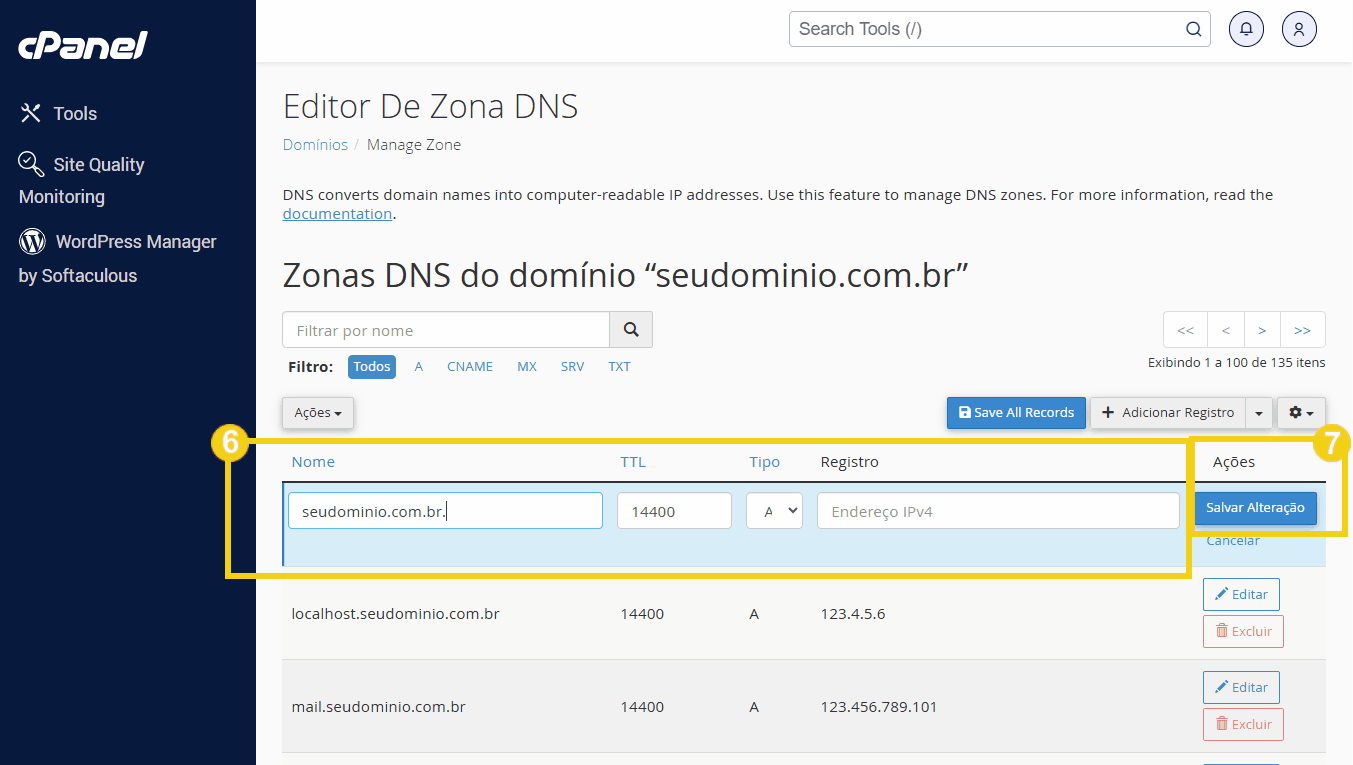This screenshot has width=1353, height=765.
Task: Click Save All Records
Action: click(1016, 413)
